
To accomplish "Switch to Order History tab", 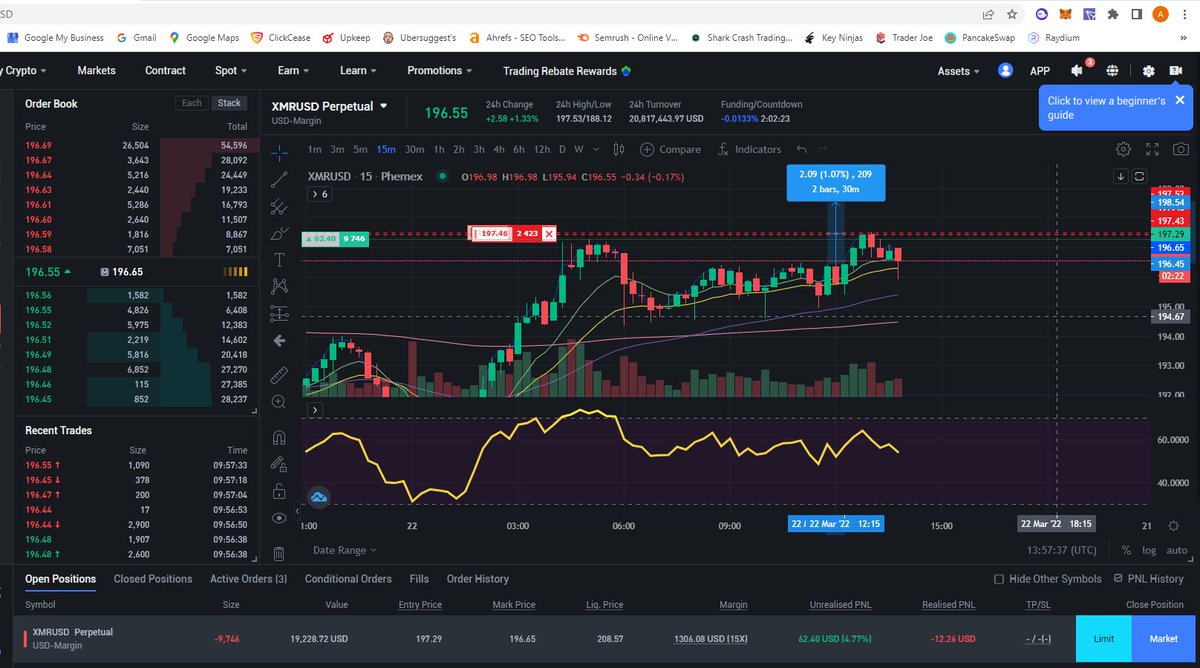I will pos(478,579).
